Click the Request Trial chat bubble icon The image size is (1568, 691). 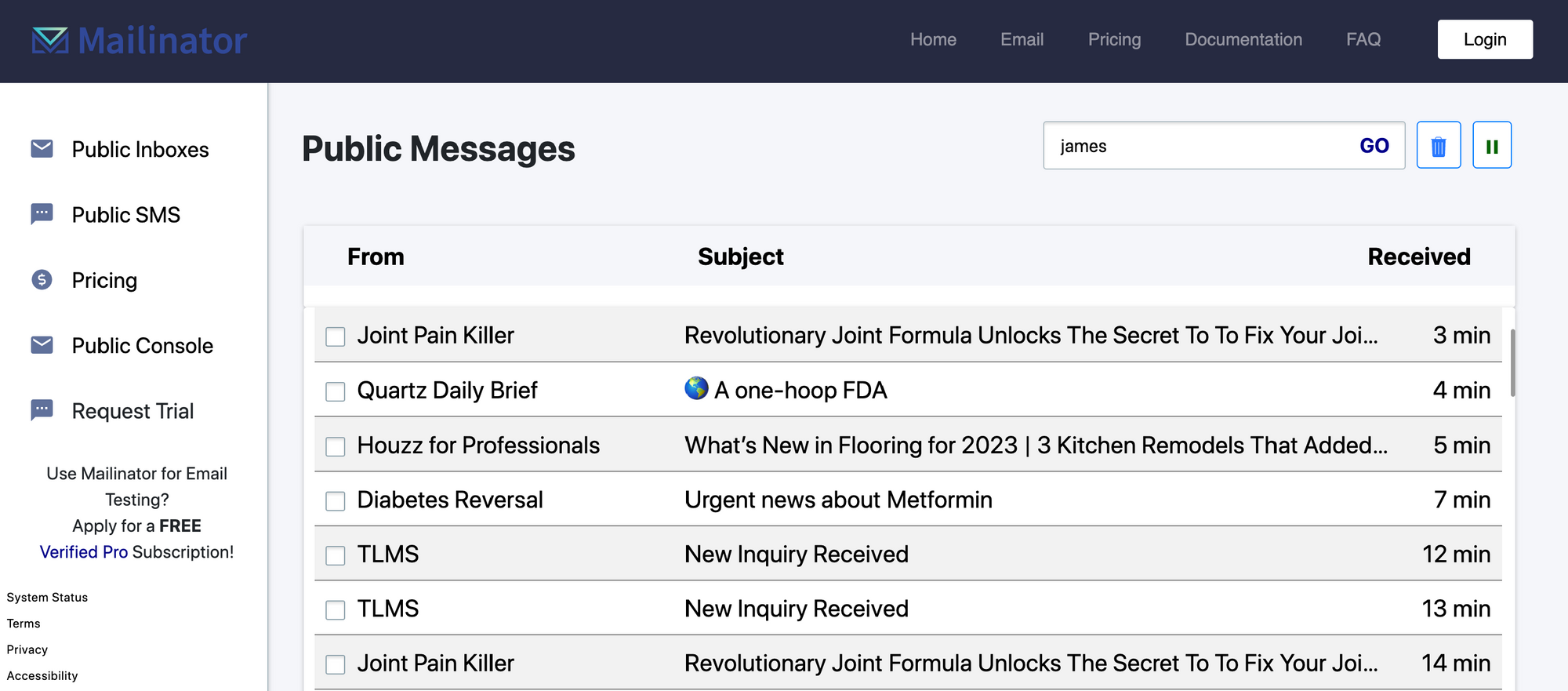tap(42, 409)
